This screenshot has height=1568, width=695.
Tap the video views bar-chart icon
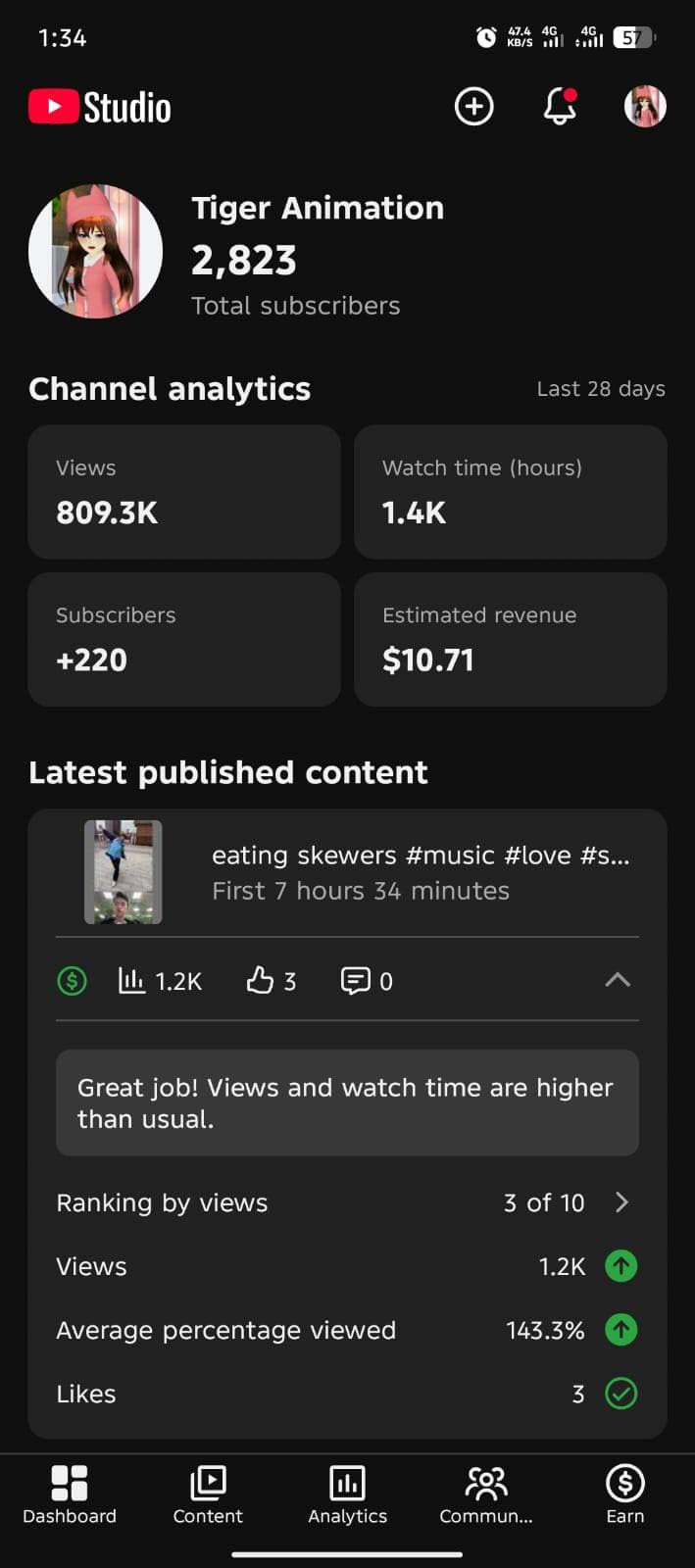pos(131,980)
